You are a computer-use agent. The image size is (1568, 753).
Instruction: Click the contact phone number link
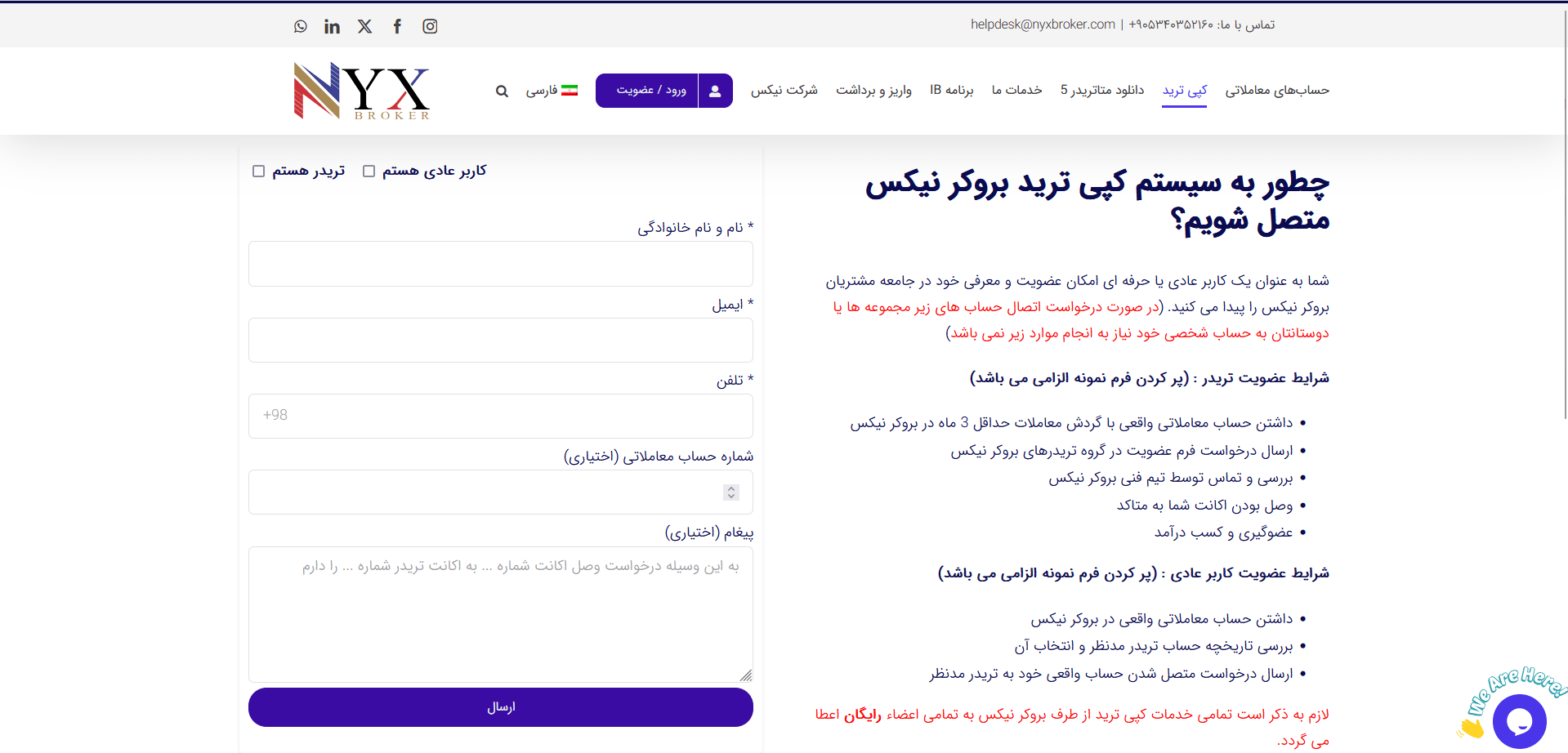click(1171, 25)
